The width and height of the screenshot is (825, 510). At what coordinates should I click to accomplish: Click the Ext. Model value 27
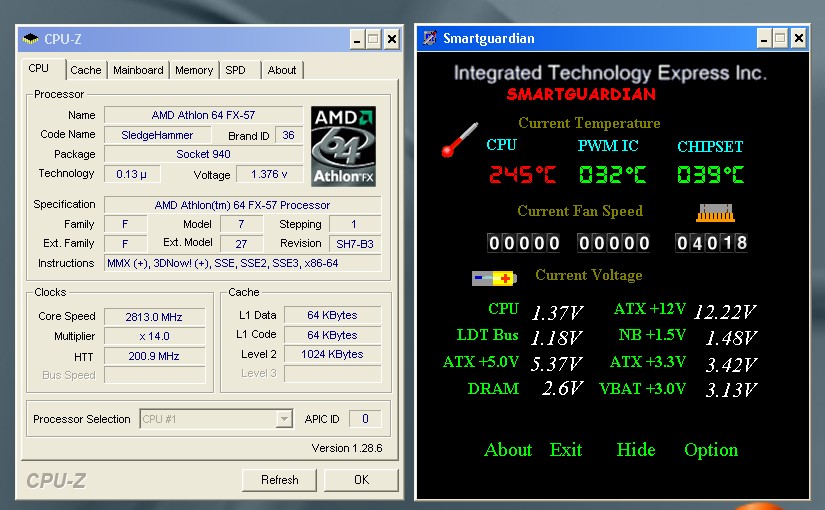tap(241, 244)
